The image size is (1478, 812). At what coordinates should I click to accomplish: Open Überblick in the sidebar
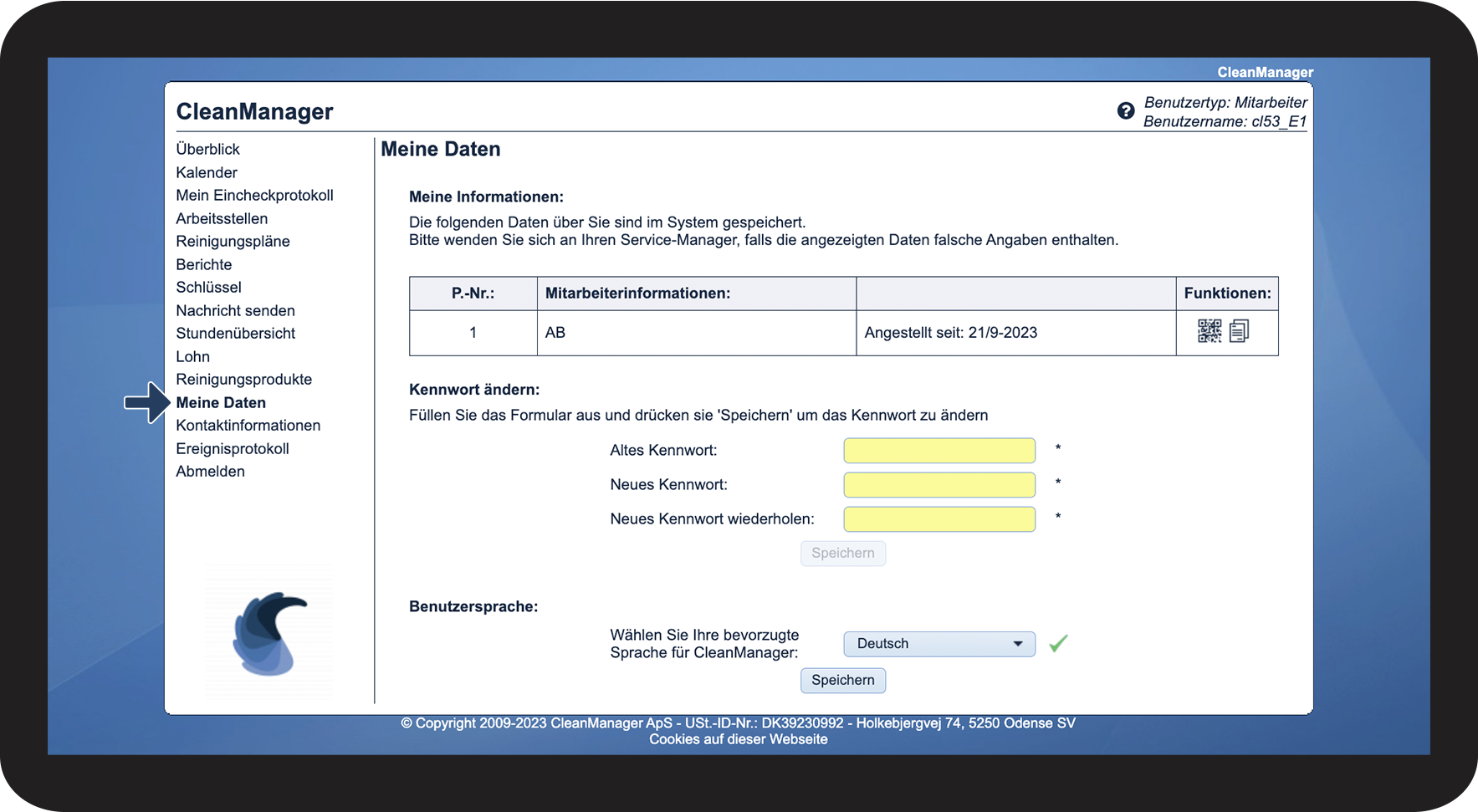[207, 149]
